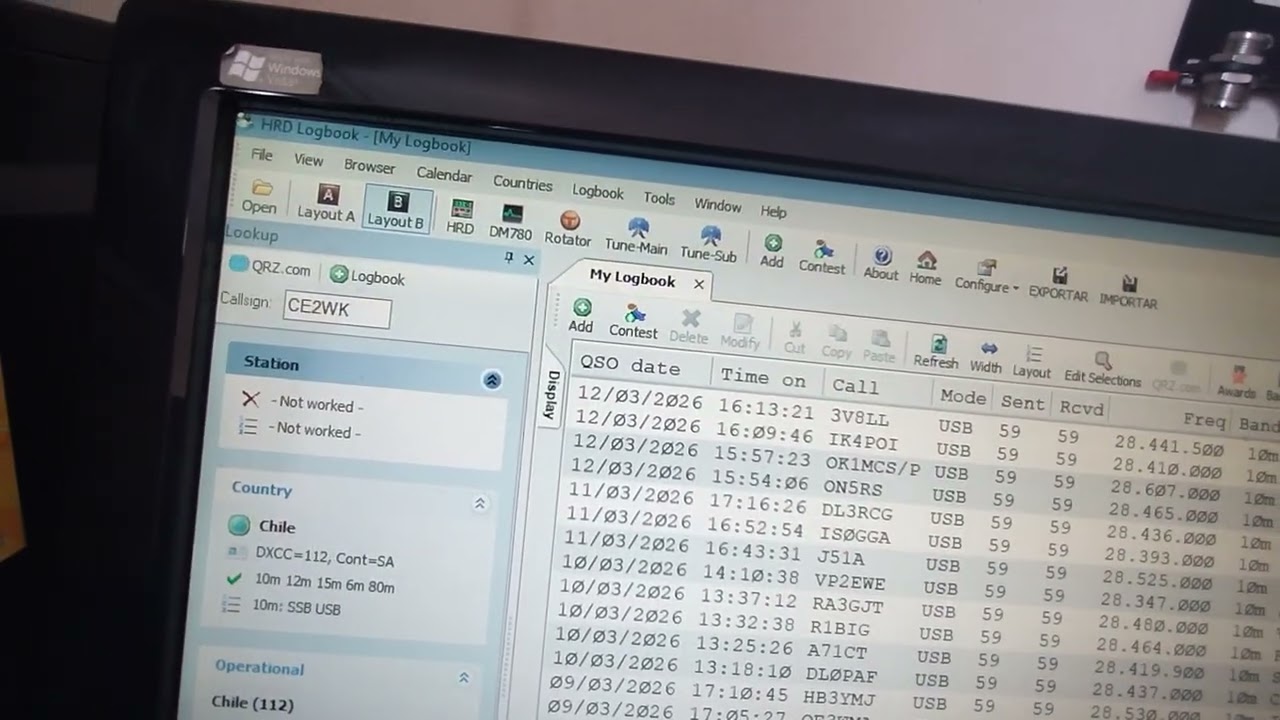Sort by Call column header

[855, 387]
